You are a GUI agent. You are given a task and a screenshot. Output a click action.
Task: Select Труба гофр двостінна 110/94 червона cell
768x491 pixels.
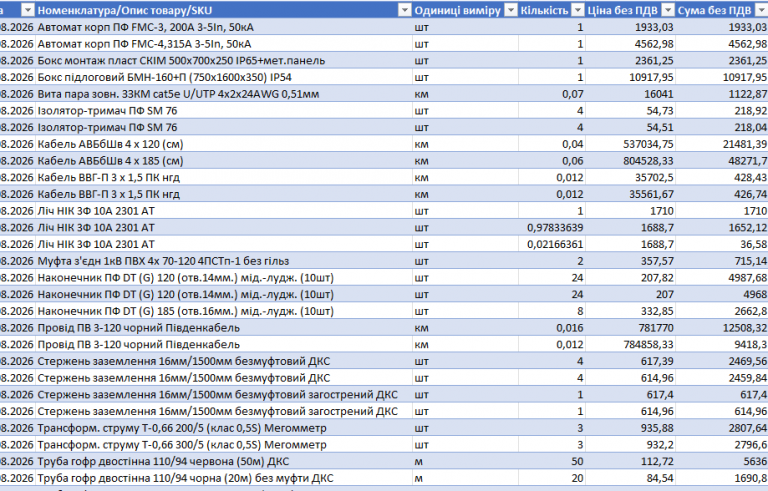point(224,461)
